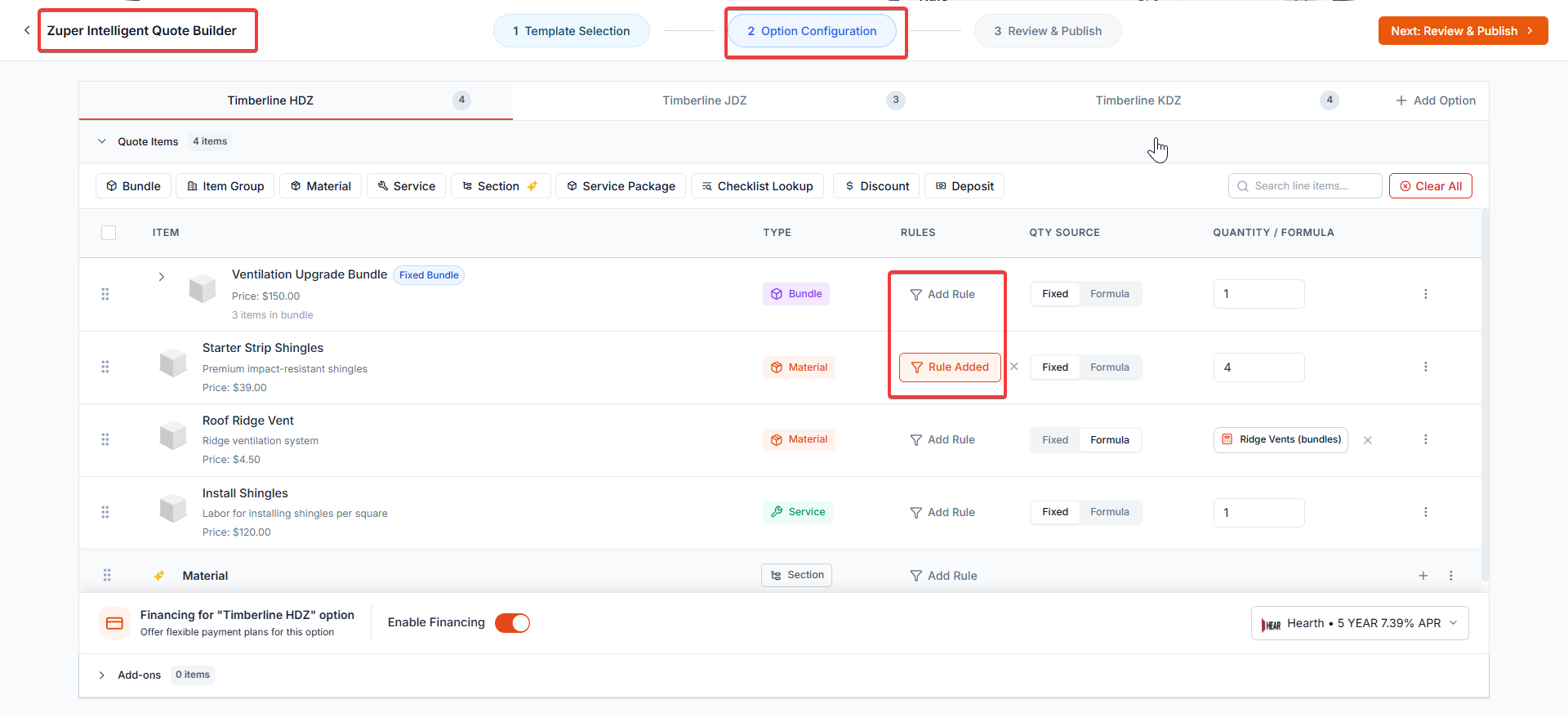Add a Service Package

(621, 186)
